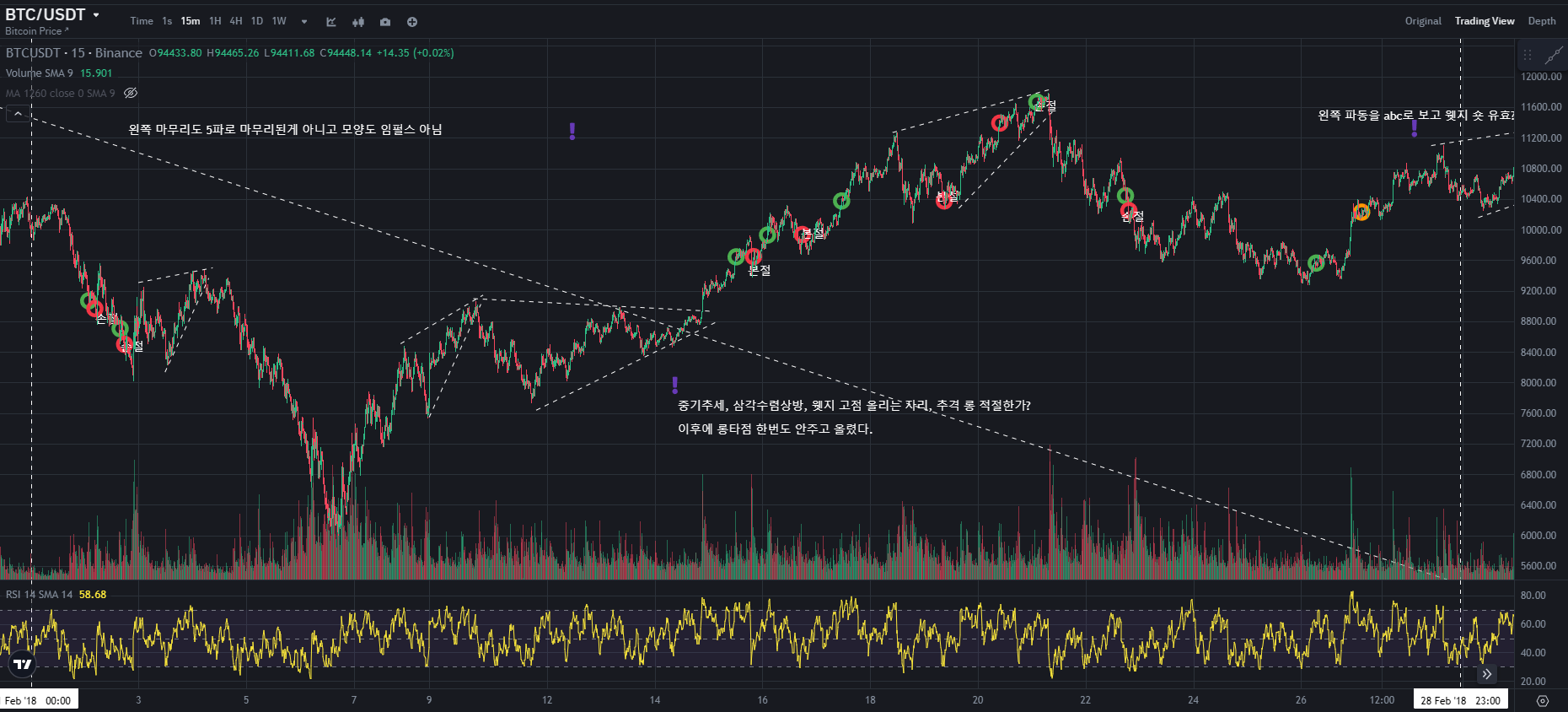Select the 1W time interval

pyautogui.click(x=279, y=21)
